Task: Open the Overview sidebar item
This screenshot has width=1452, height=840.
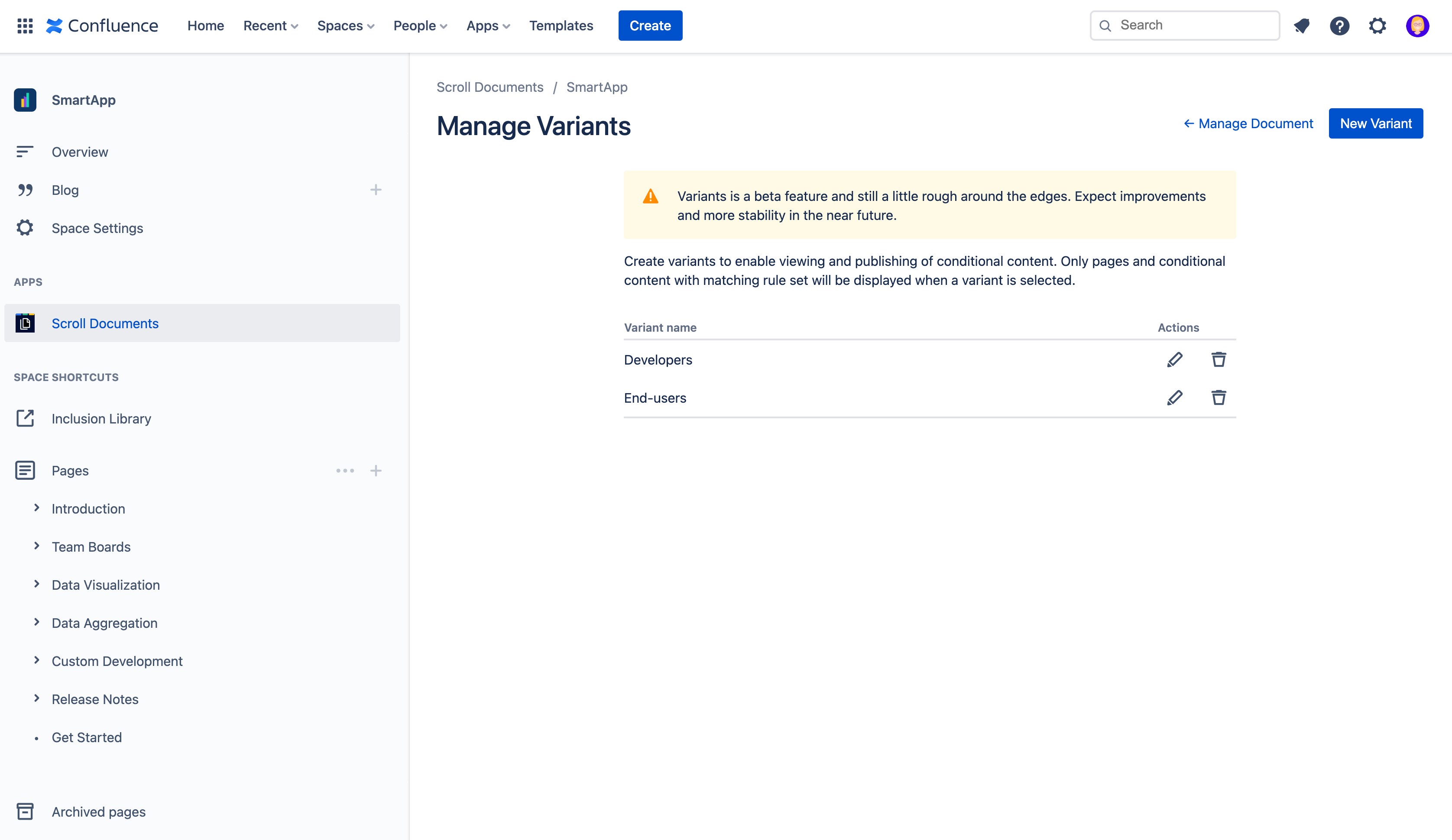Action: [x=202, y=152]
